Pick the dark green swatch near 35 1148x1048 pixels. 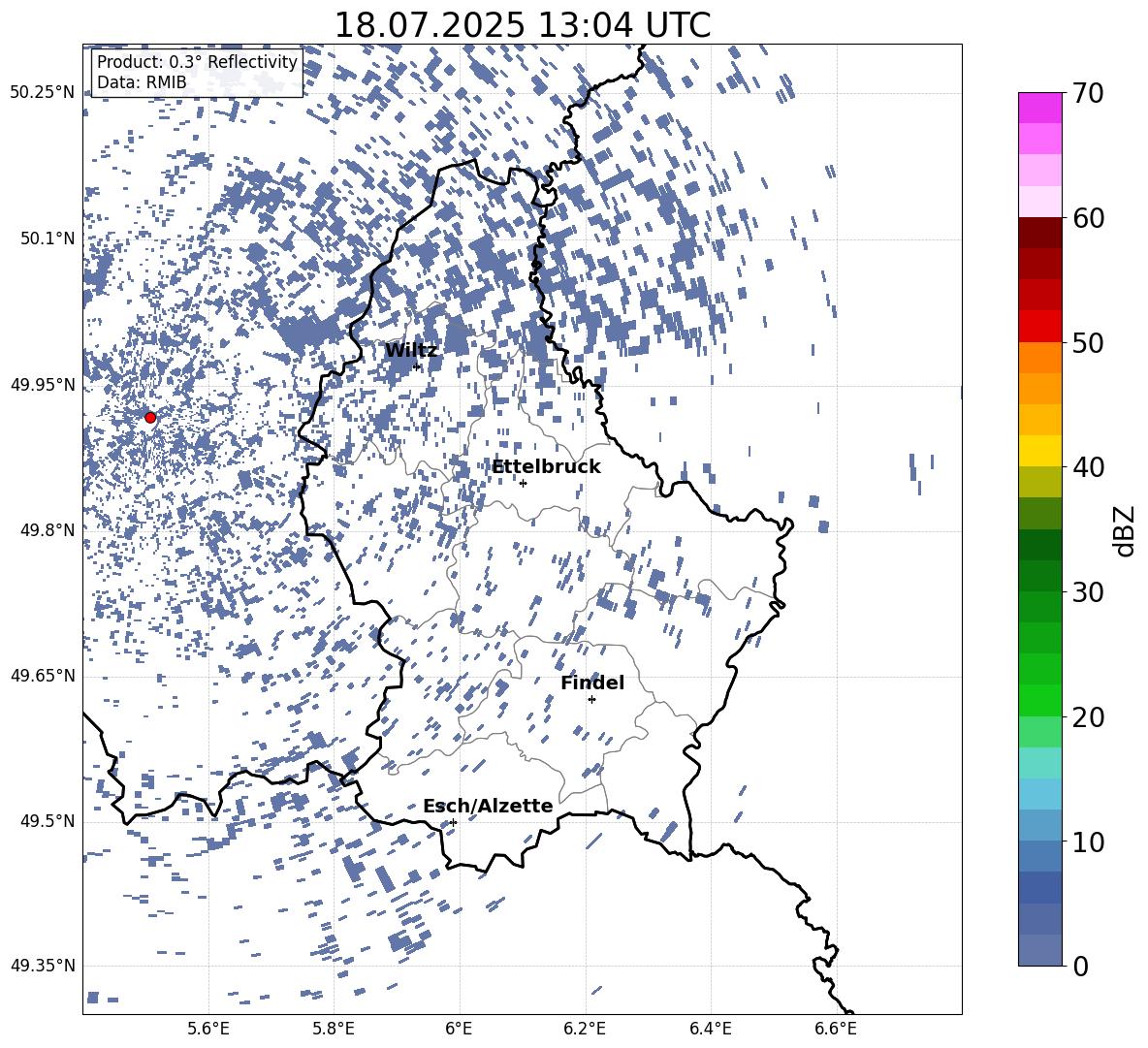click(1040, 545)
